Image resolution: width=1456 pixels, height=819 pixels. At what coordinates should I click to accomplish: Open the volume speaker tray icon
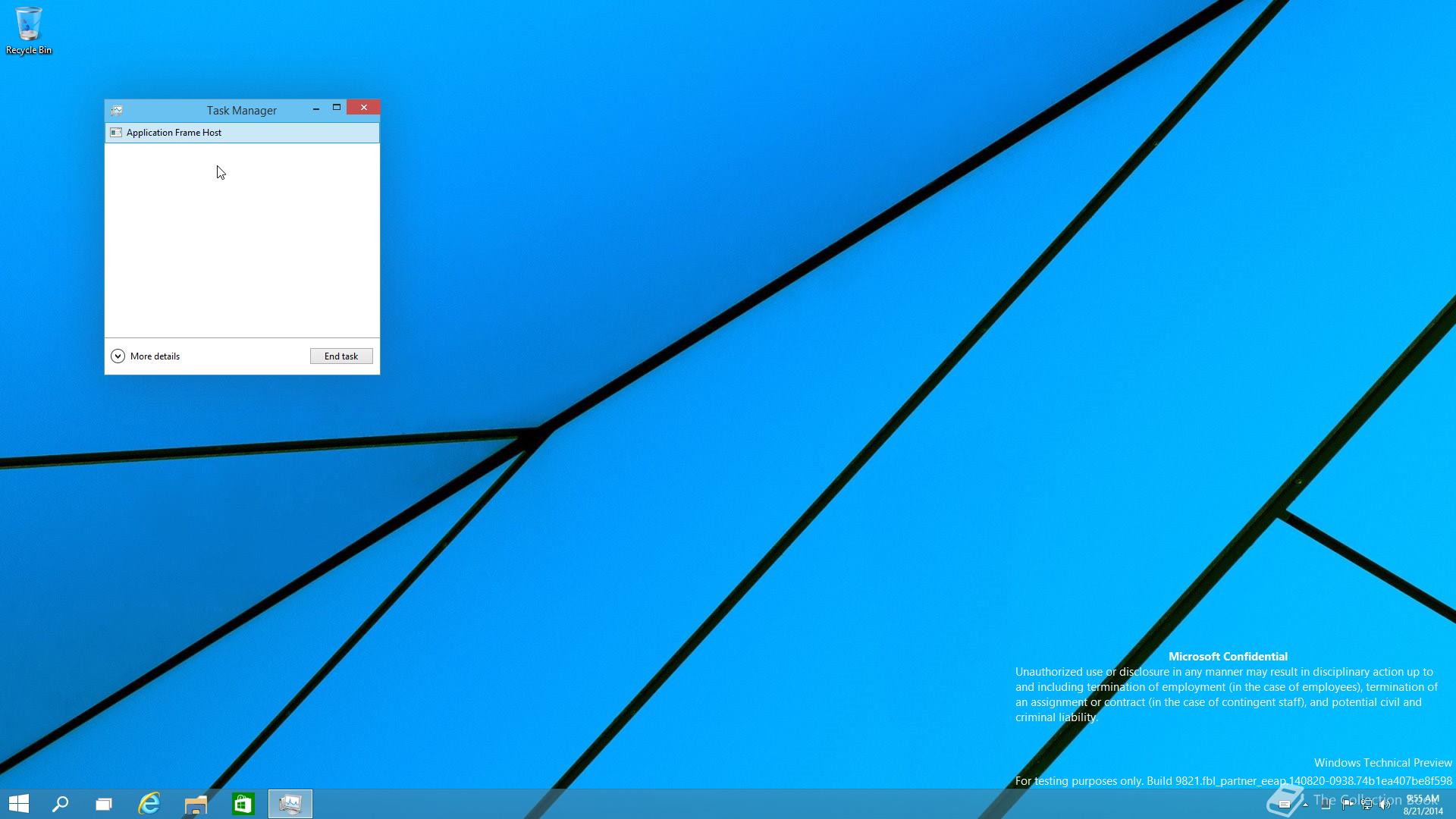1385,805
